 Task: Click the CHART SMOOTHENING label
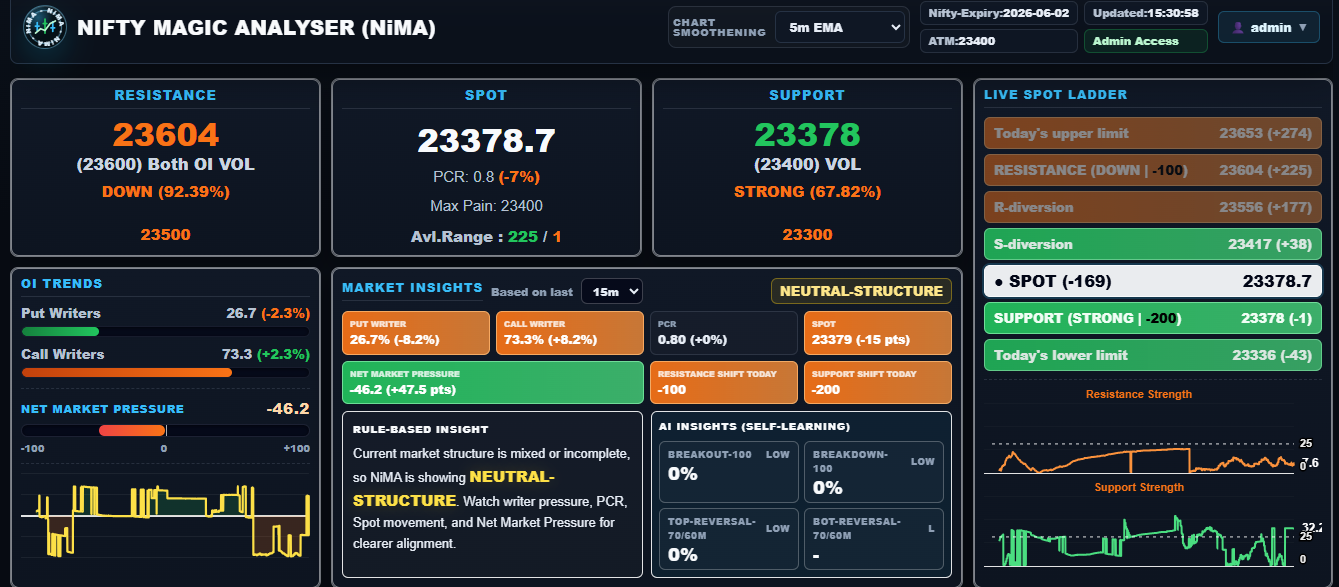coord(719,27)
